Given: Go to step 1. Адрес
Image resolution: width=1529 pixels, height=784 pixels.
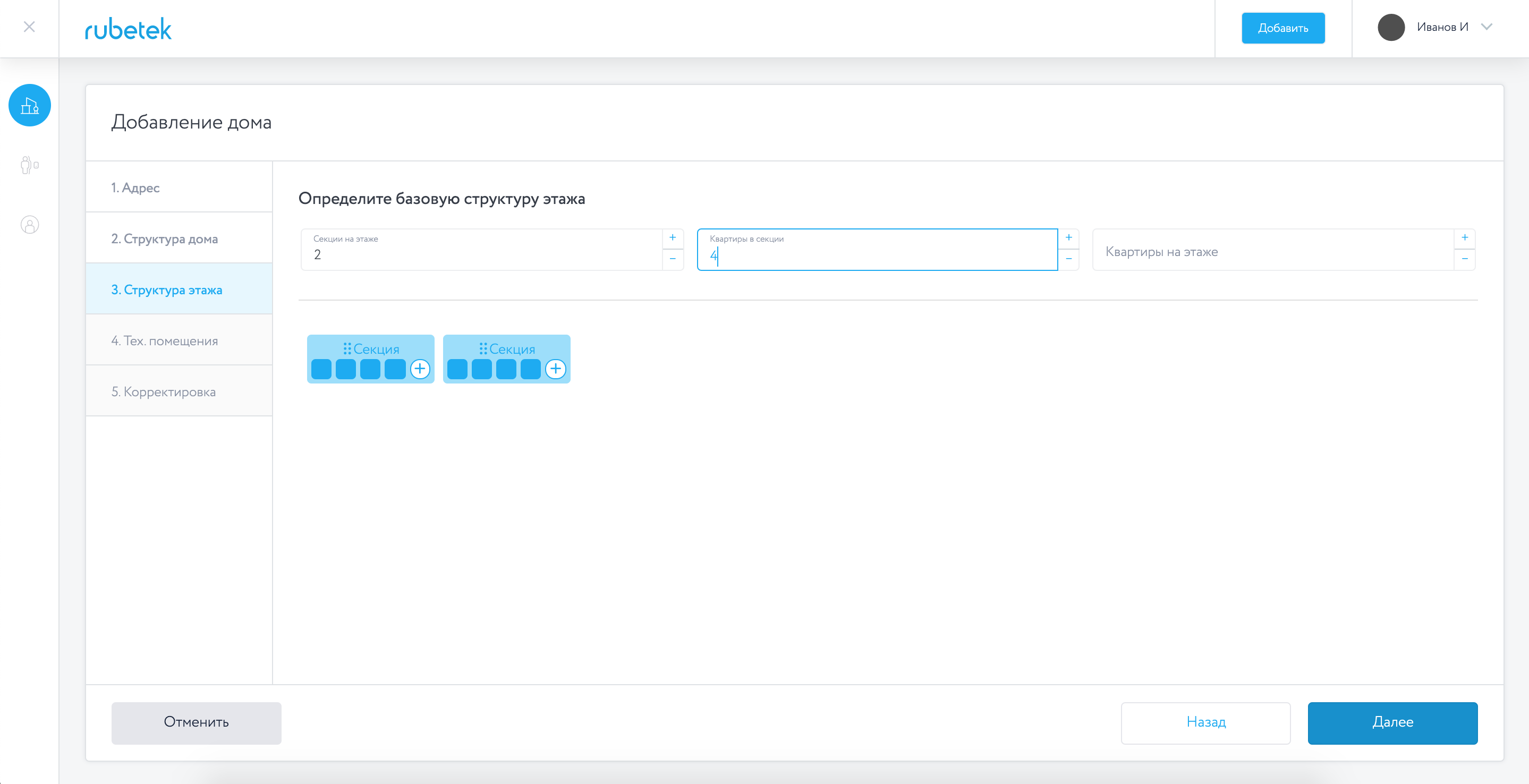Looking at the screenshot, I should tap(179, 188).
